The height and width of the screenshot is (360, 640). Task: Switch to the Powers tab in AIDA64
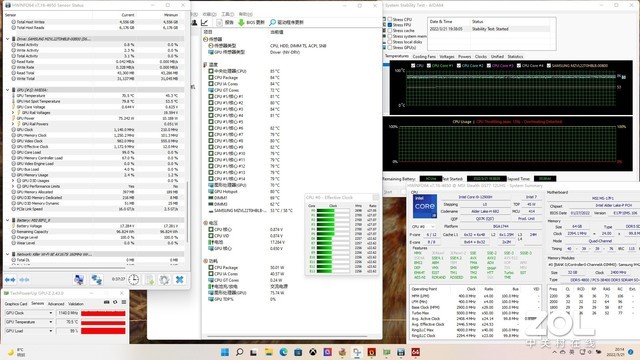point(464,57)
